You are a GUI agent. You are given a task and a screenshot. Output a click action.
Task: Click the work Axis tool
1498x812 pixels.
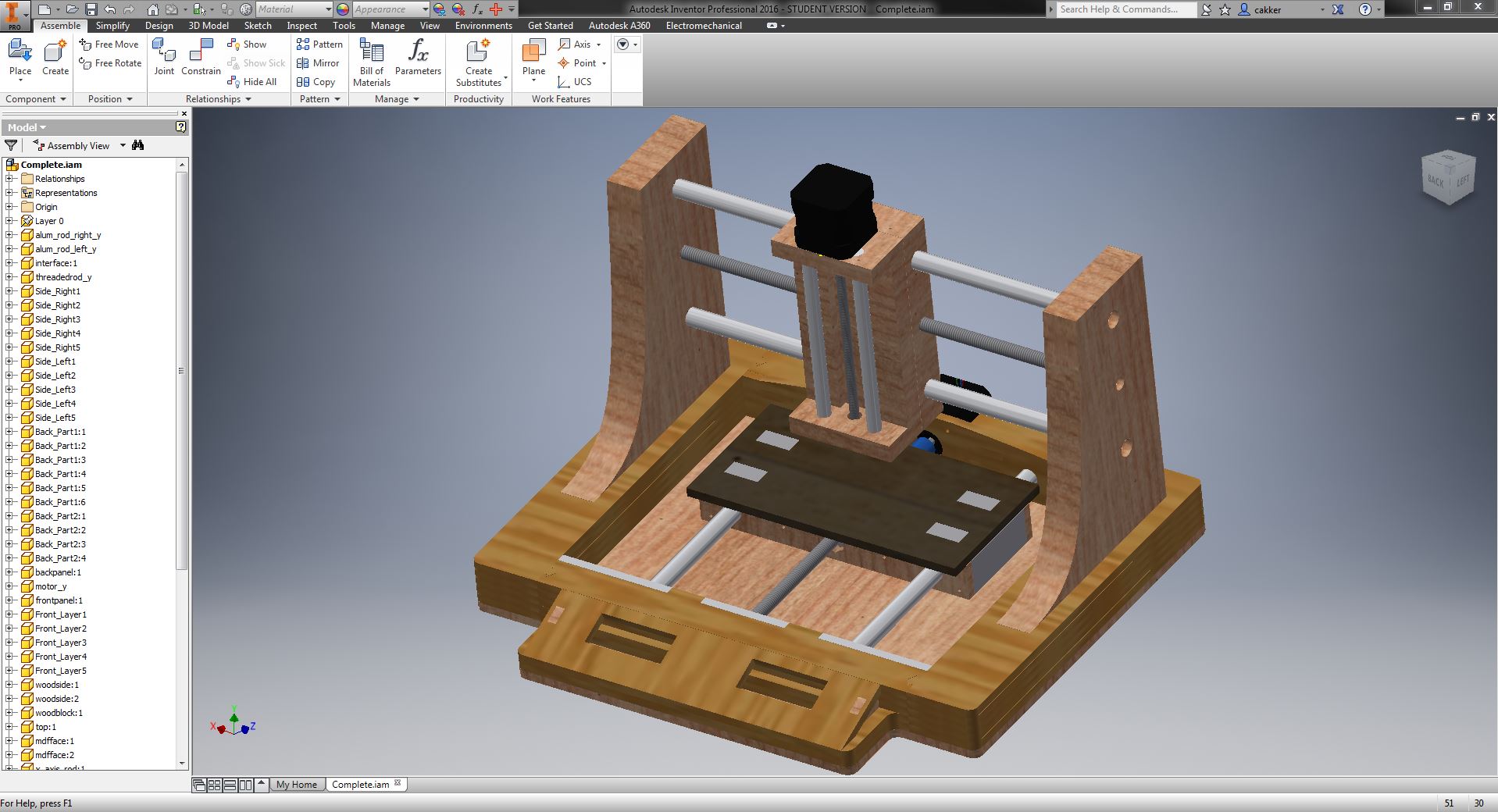[x=579, y=45]
